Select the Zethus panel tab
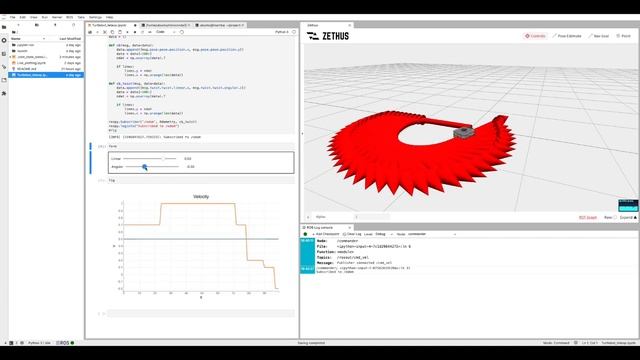 (x=327, y=25)
